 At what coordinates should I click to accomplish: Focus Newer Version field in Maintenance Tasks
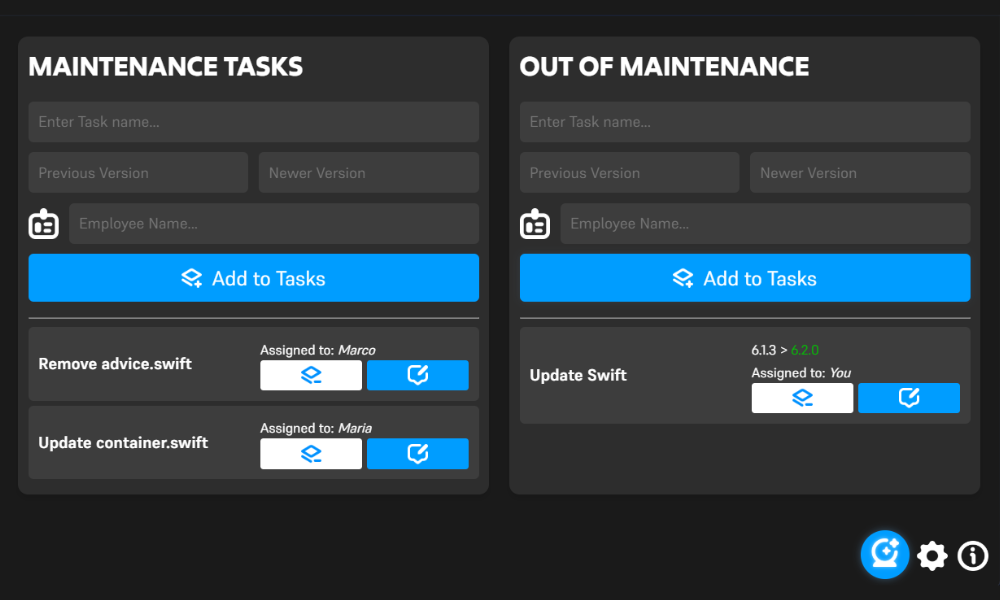coord(368,173)
